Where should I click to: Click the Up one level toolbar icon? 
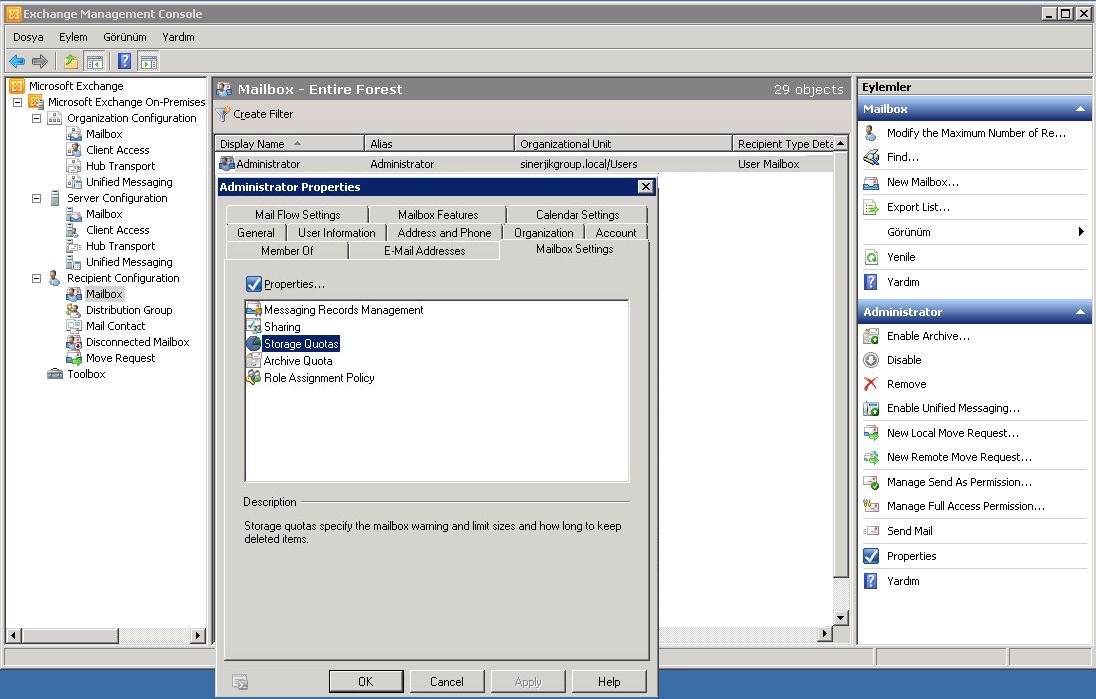click(71, 62)
